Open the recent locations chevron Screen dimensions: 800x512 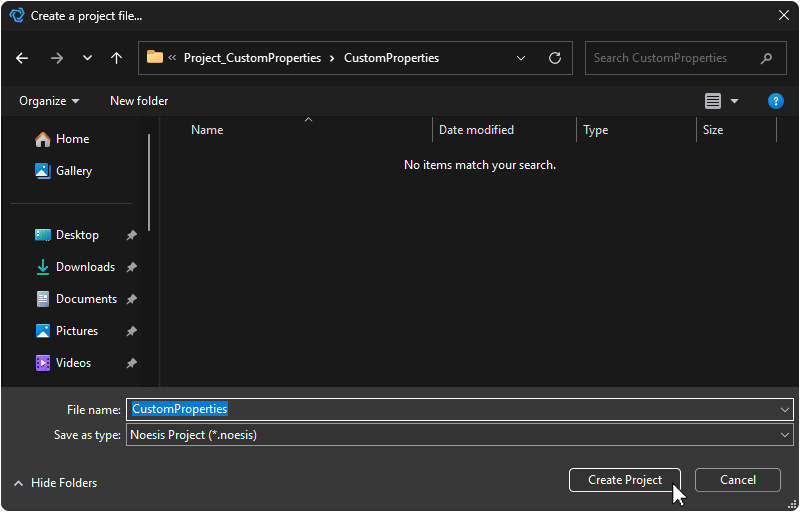pyautogui.click(x=87, y=58)
